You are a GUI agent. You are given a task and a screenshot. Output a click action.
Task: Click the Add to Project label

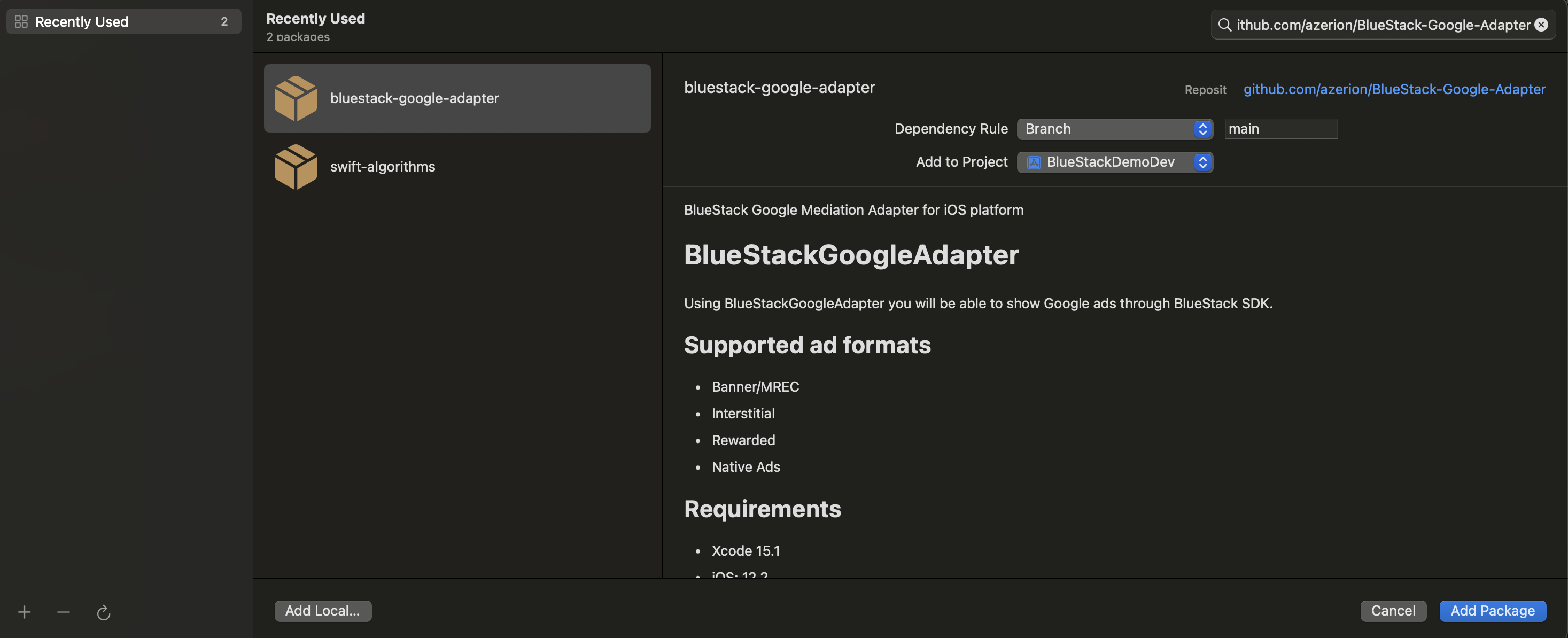click(x=962, y=162)
